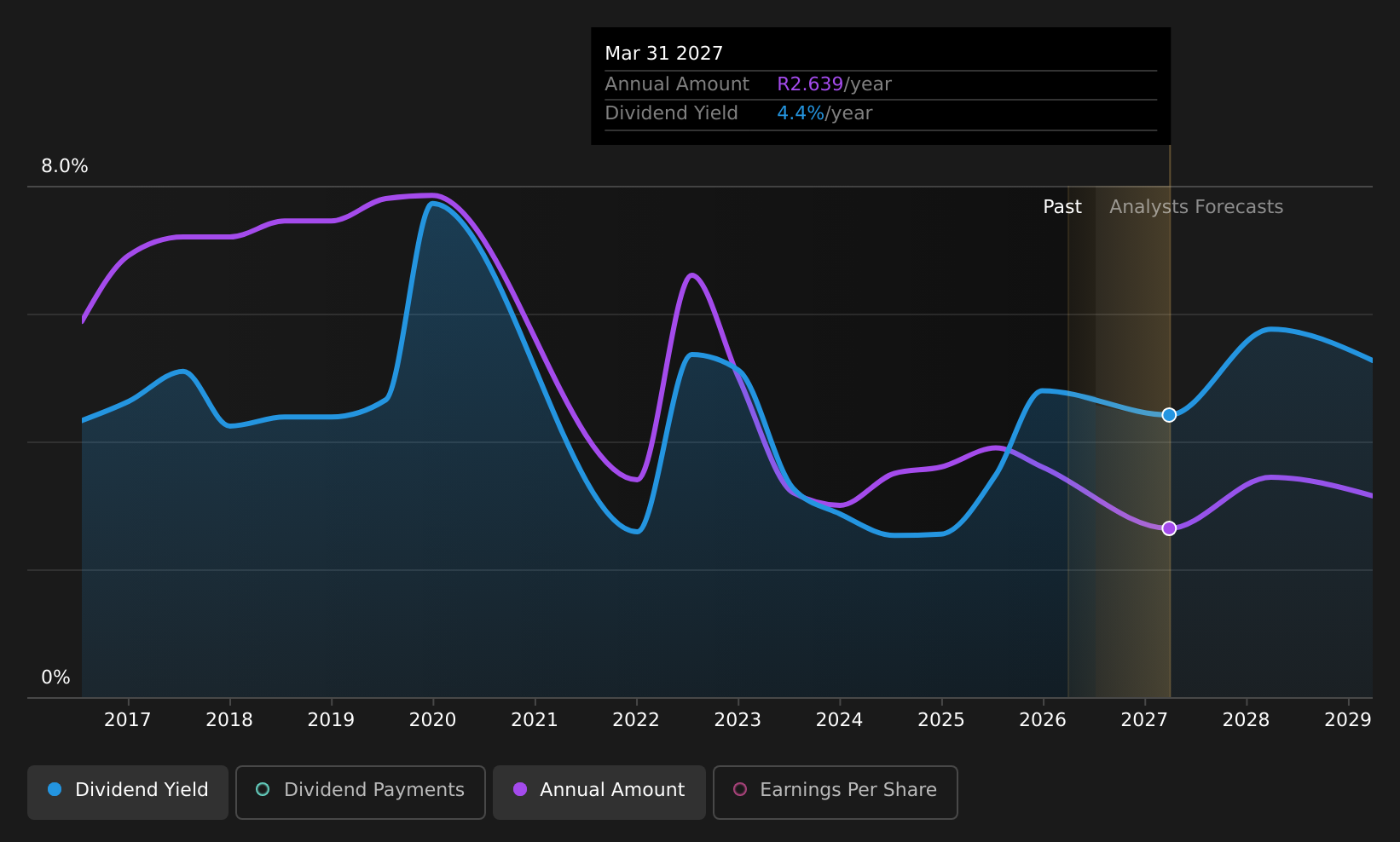
Task: Click the blue Dividend Yield data point marker
Action: (1169, 415)
